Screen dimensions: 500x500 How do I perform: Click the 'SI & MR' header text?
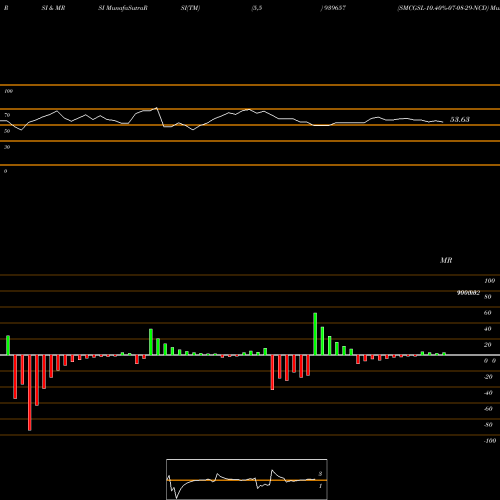tap(53, 8)
